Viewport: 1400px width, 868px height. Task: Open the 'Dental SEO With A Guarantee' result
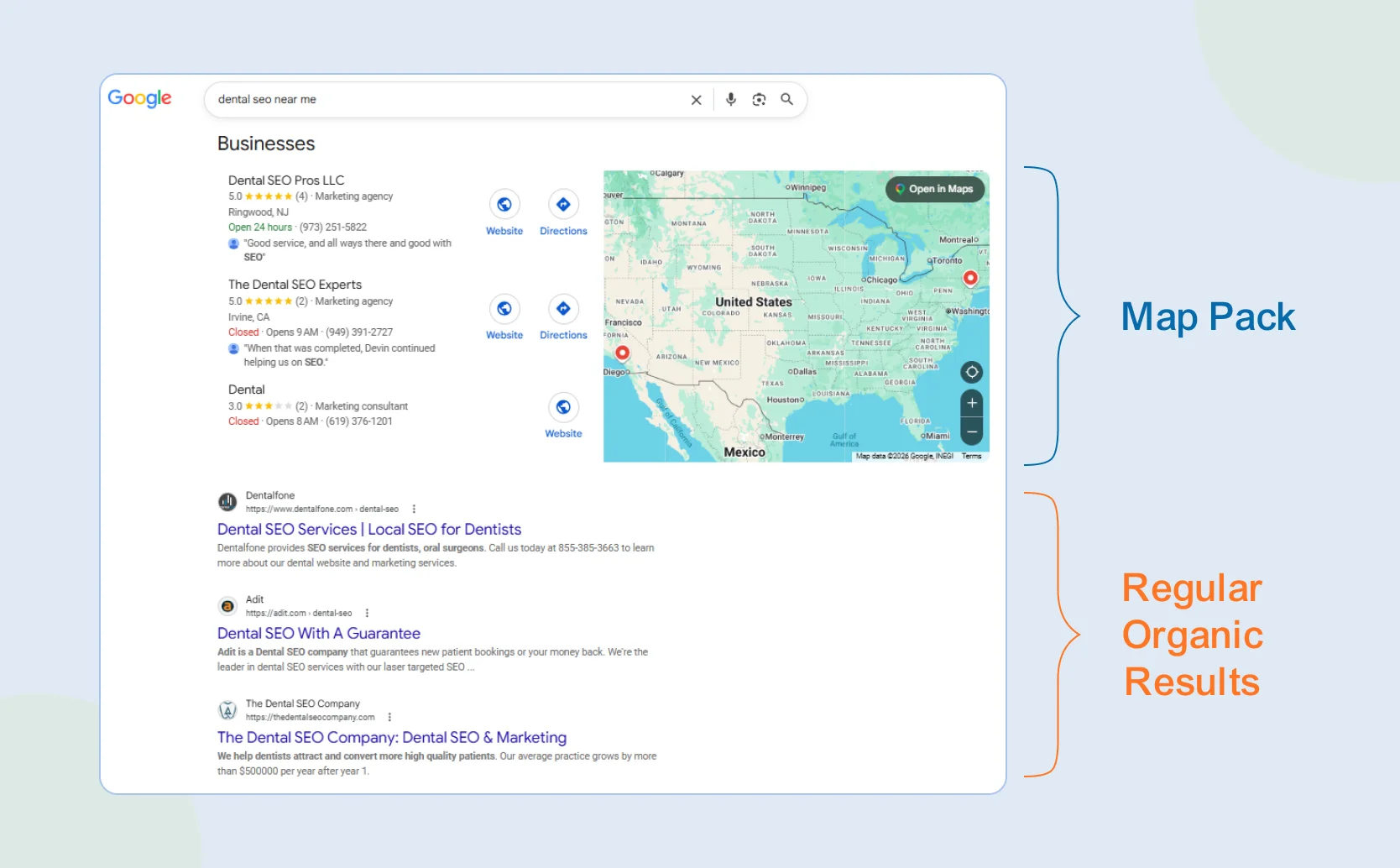click(319, 634)
